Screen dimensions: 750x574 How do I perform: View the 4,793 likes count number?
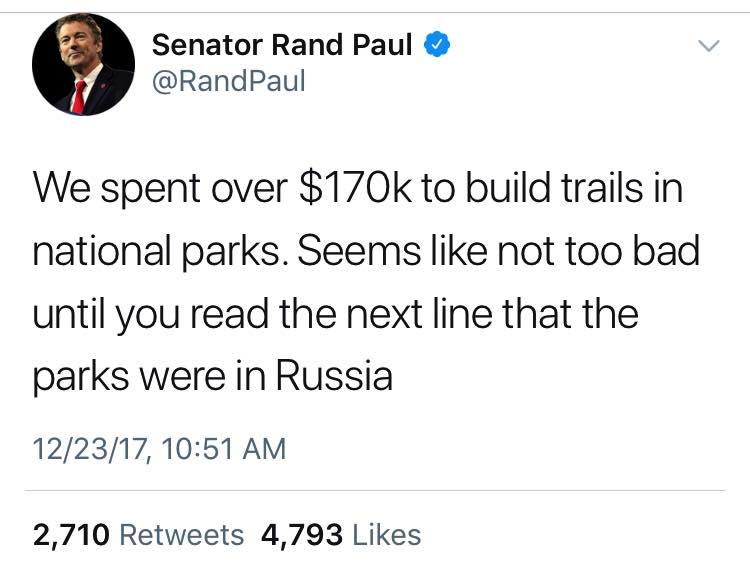tap(302, 535)
